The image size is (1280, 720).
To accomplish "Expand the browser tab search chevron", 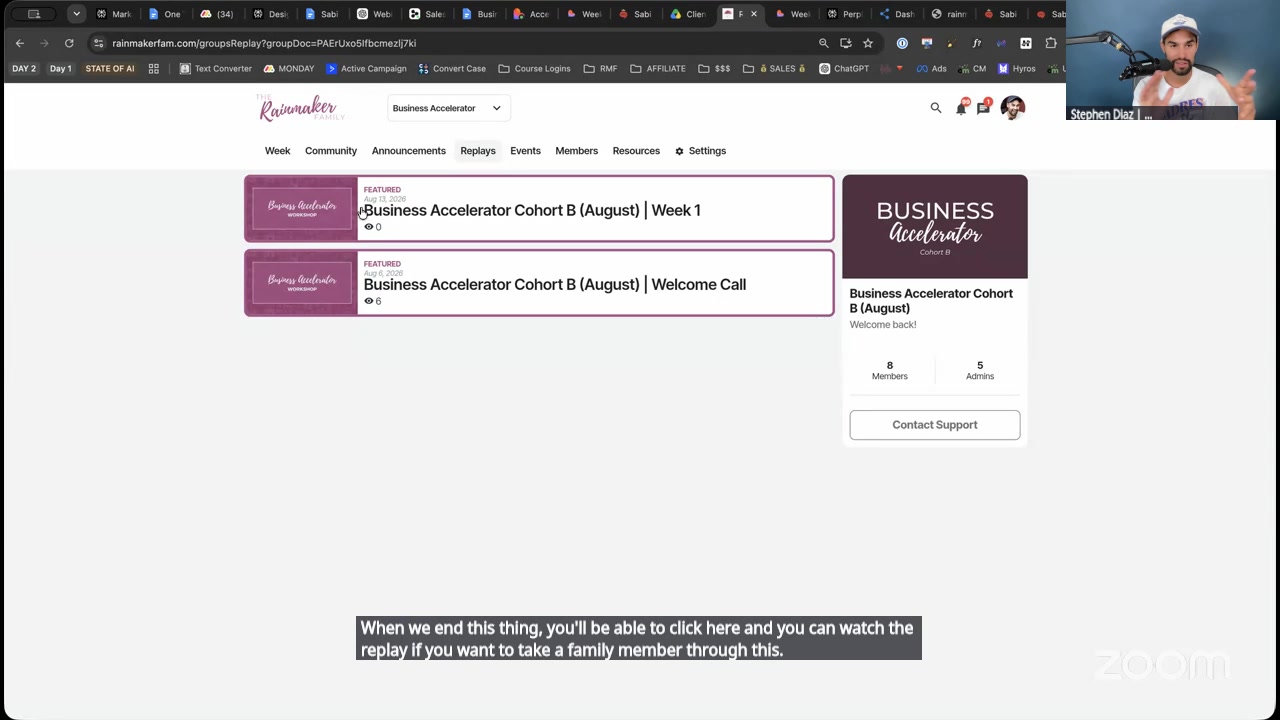I will coord(76,14).
